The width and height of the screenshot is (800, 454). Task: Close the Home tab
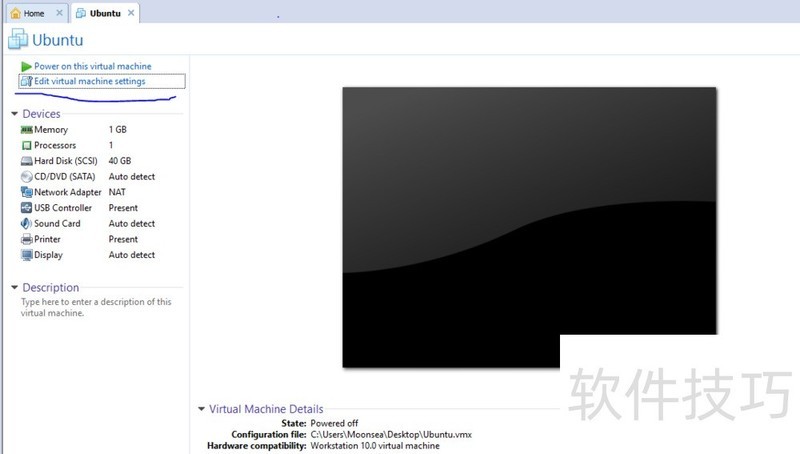click(60, 14)
